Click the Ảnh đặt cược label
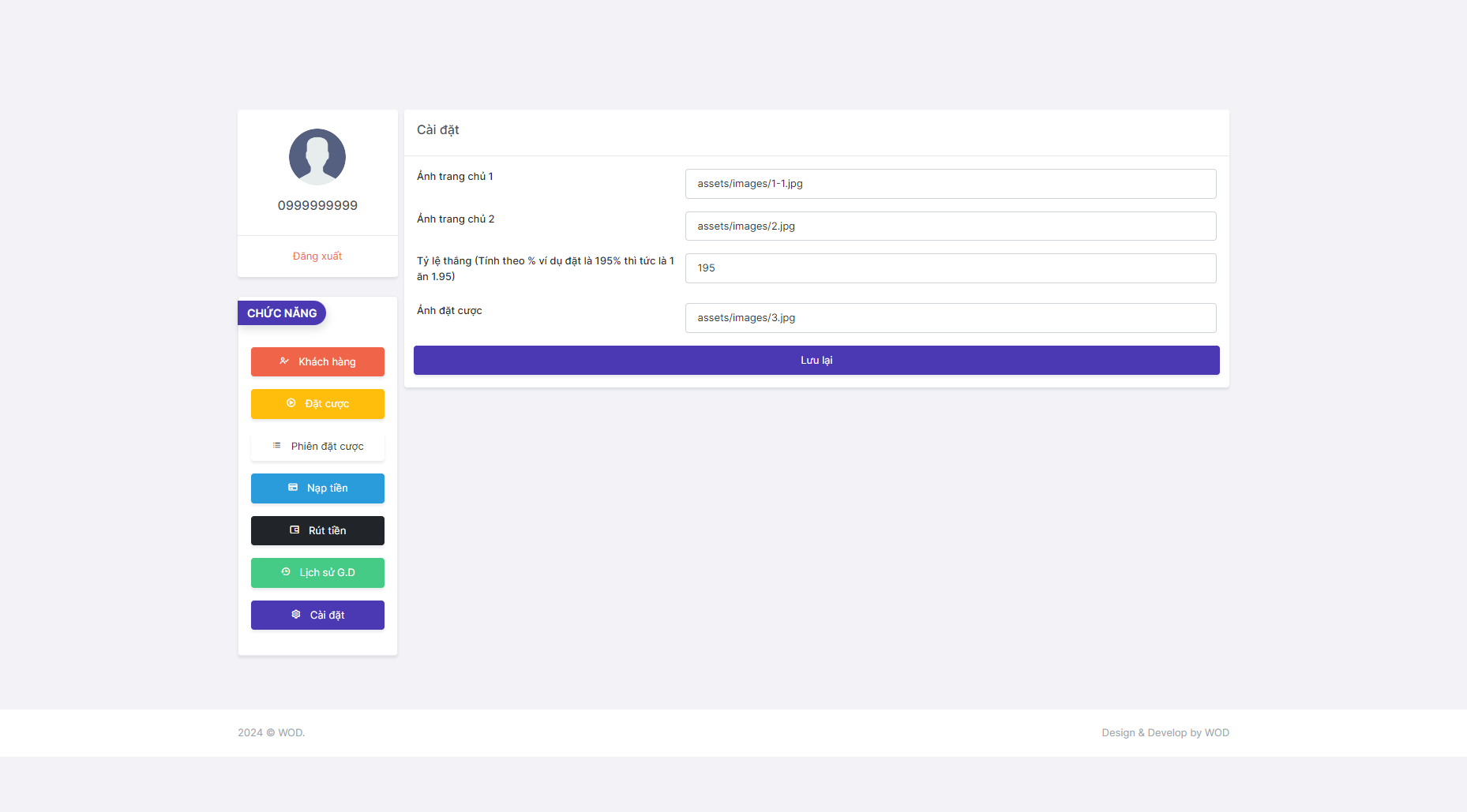1467x812 pixels. (x=449, y=311)
